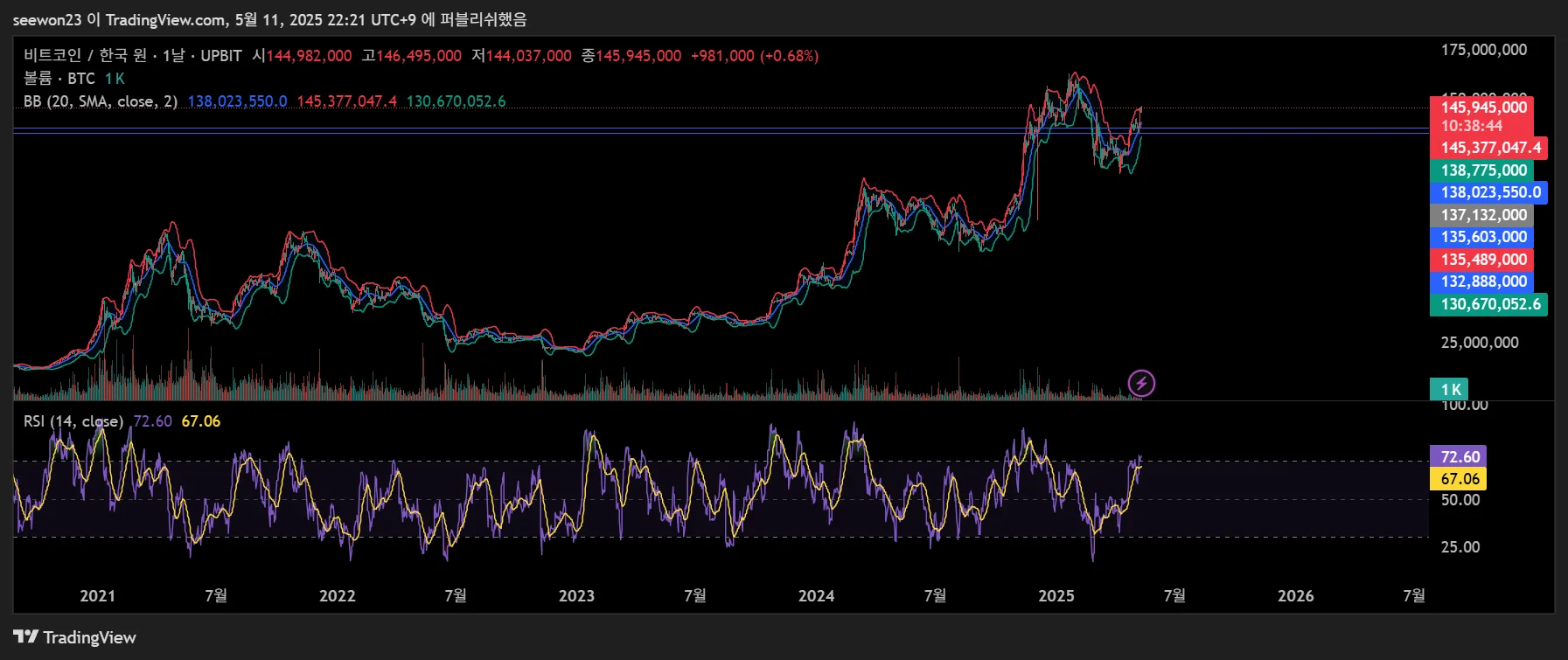The width and height of the screenshot is (1568, 660).
Task: Click the published-by seewon23 header text
Action: pos(270,19)
